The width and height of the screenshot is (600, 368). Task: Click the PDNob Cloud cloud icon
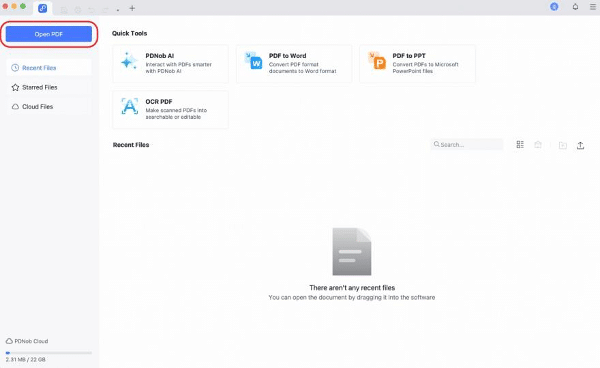[9, 341]
